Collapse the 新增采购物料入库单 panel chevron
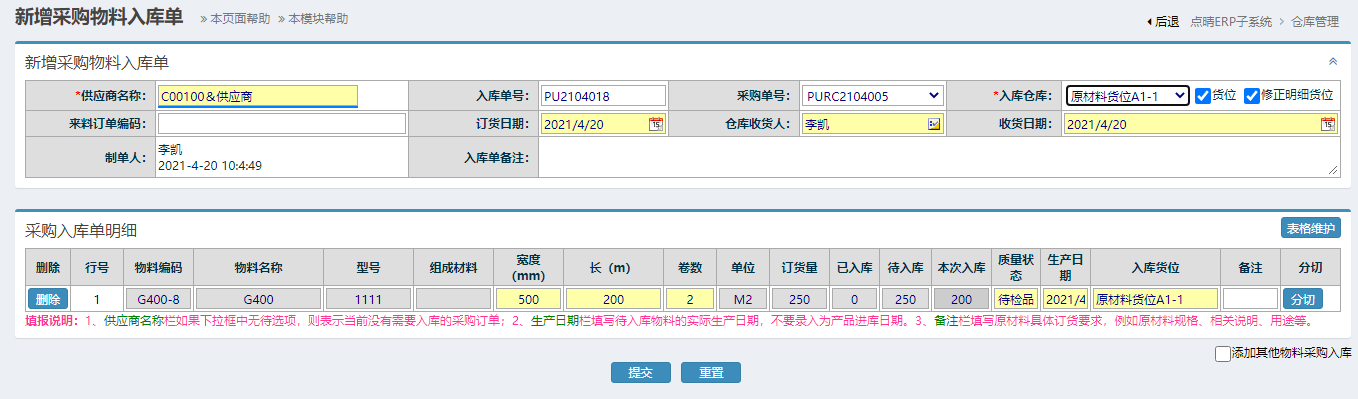 pyautogui.click(x=1332, y=61)
